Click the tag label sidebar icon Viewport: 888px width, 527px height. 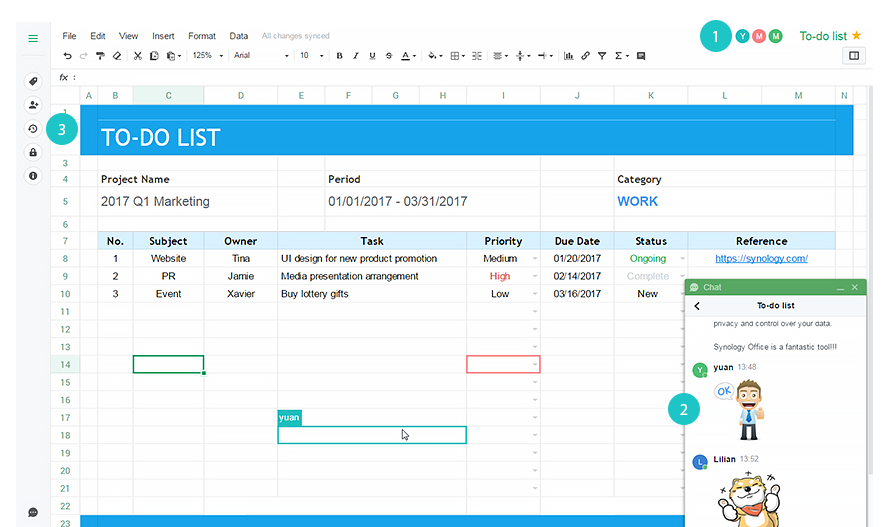33,81
